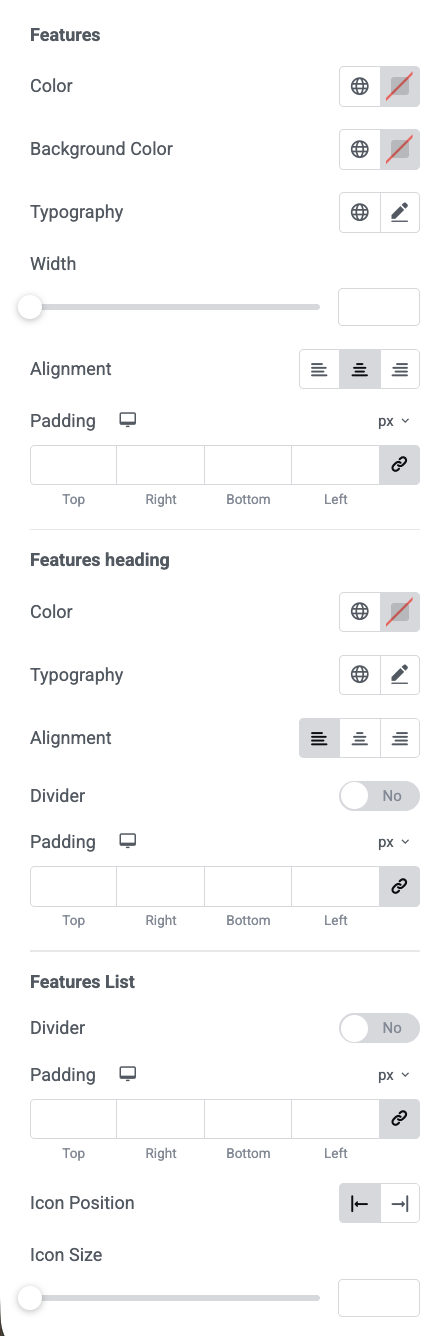Enable the Features List Divider switch
The width and height of the screenshot is (436, 1336).
click(x=379, y=1028)
